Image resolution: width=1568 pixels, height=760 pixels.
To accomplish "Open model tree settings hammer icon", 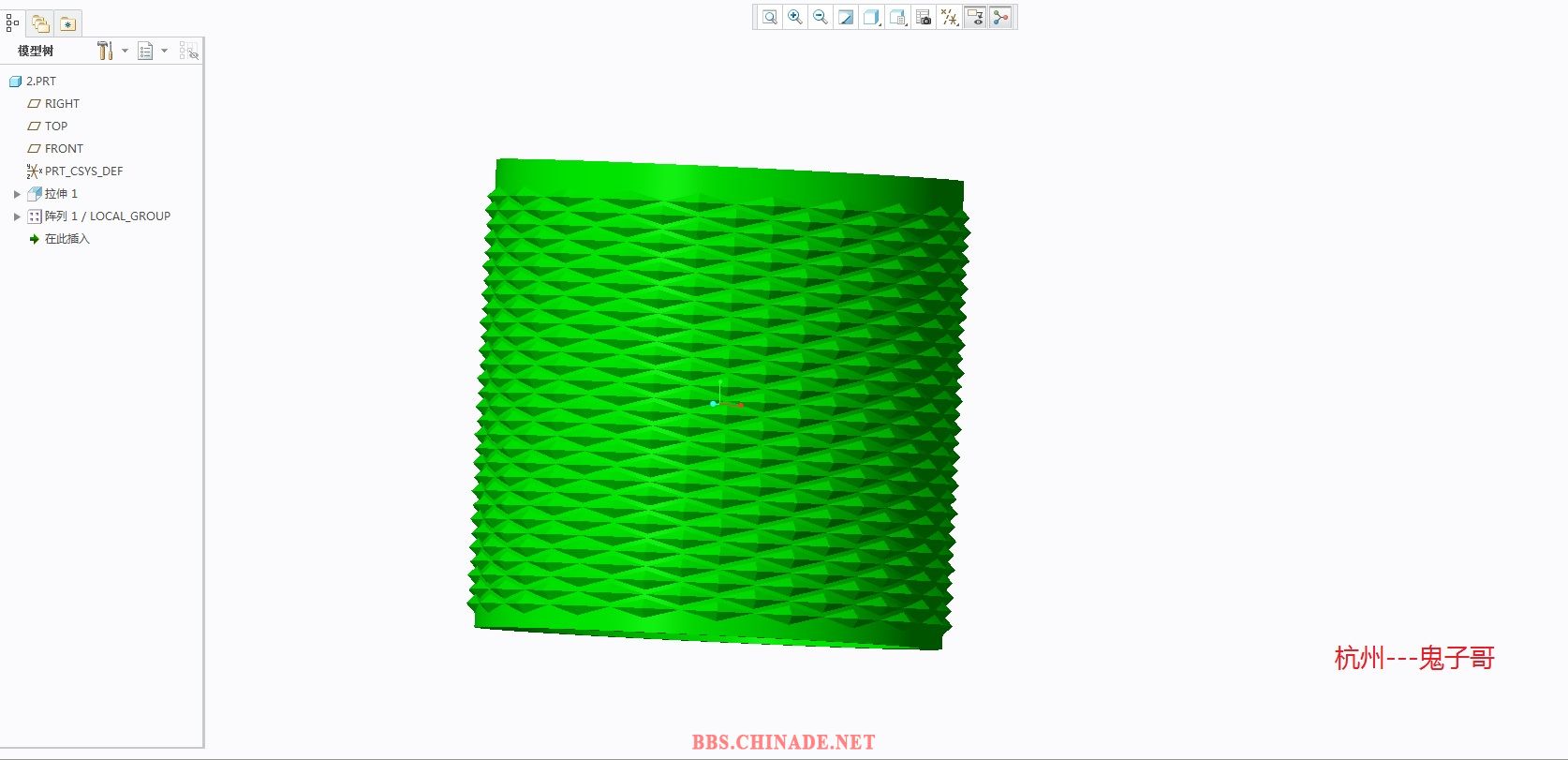I will pos(105,51).
